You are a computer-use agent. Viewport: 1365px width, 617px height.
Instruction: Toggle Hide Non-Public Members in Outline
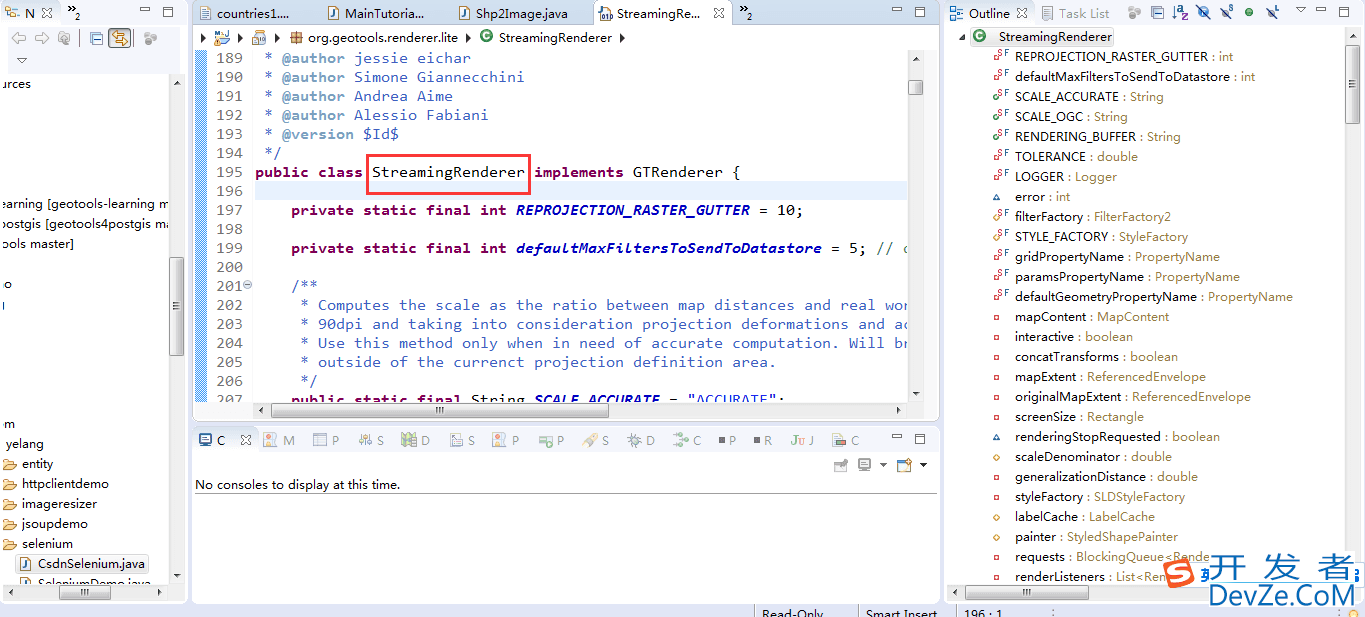(1249, 12)
